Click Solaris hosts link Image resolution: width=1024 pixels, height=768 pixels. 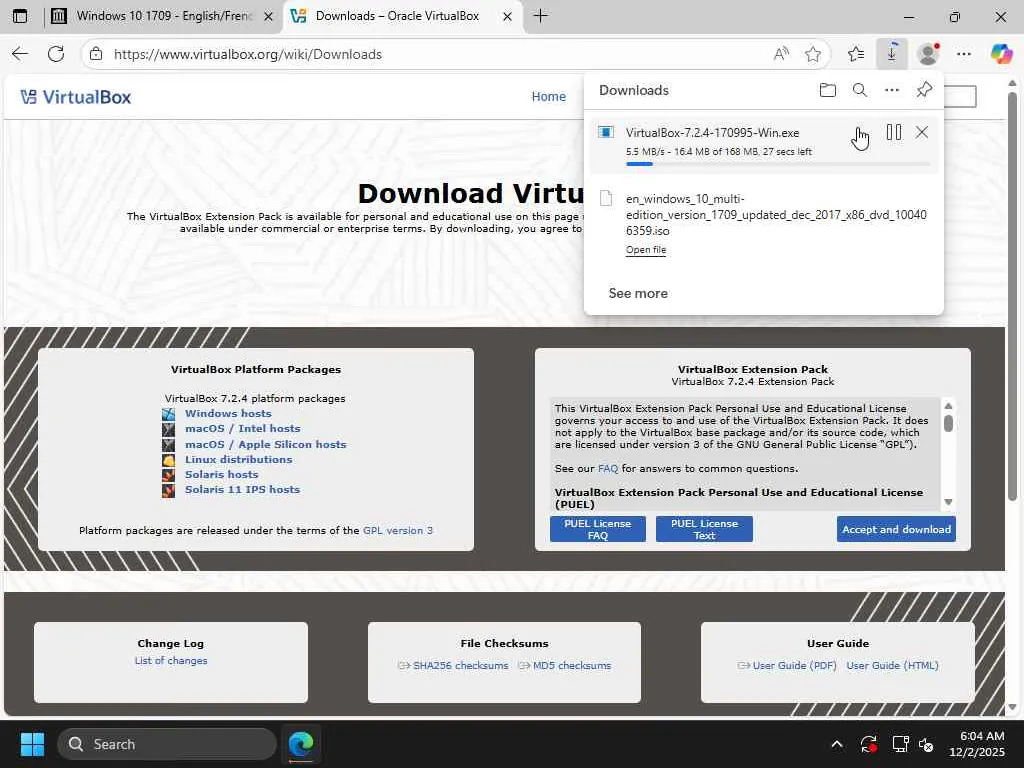coord(221,474)
